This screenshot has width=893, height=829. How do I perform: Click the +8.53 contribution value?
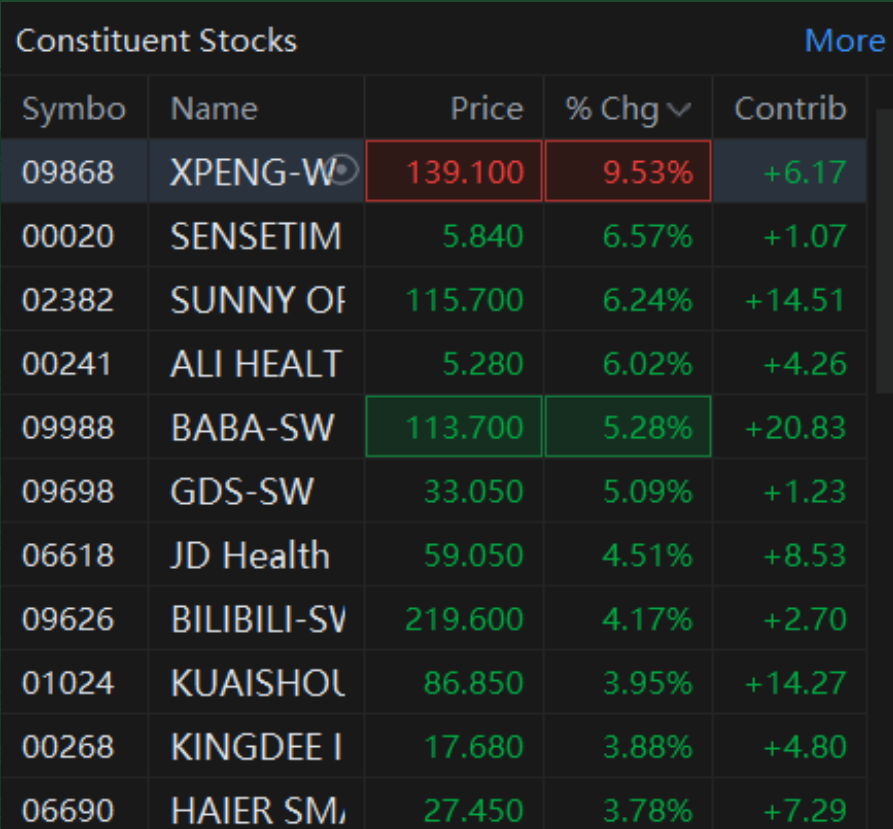click(x=805, y=555)
